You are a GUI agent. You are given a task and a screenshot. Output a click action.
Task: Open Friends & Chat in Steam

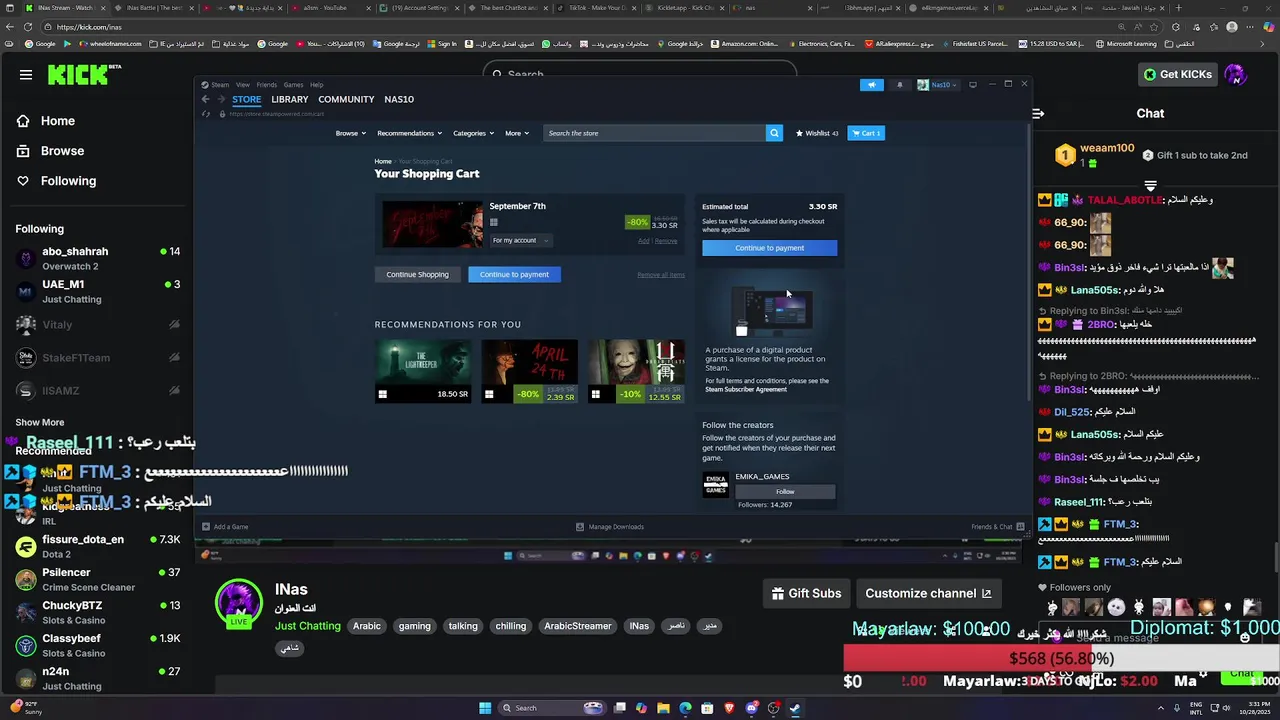997,527
